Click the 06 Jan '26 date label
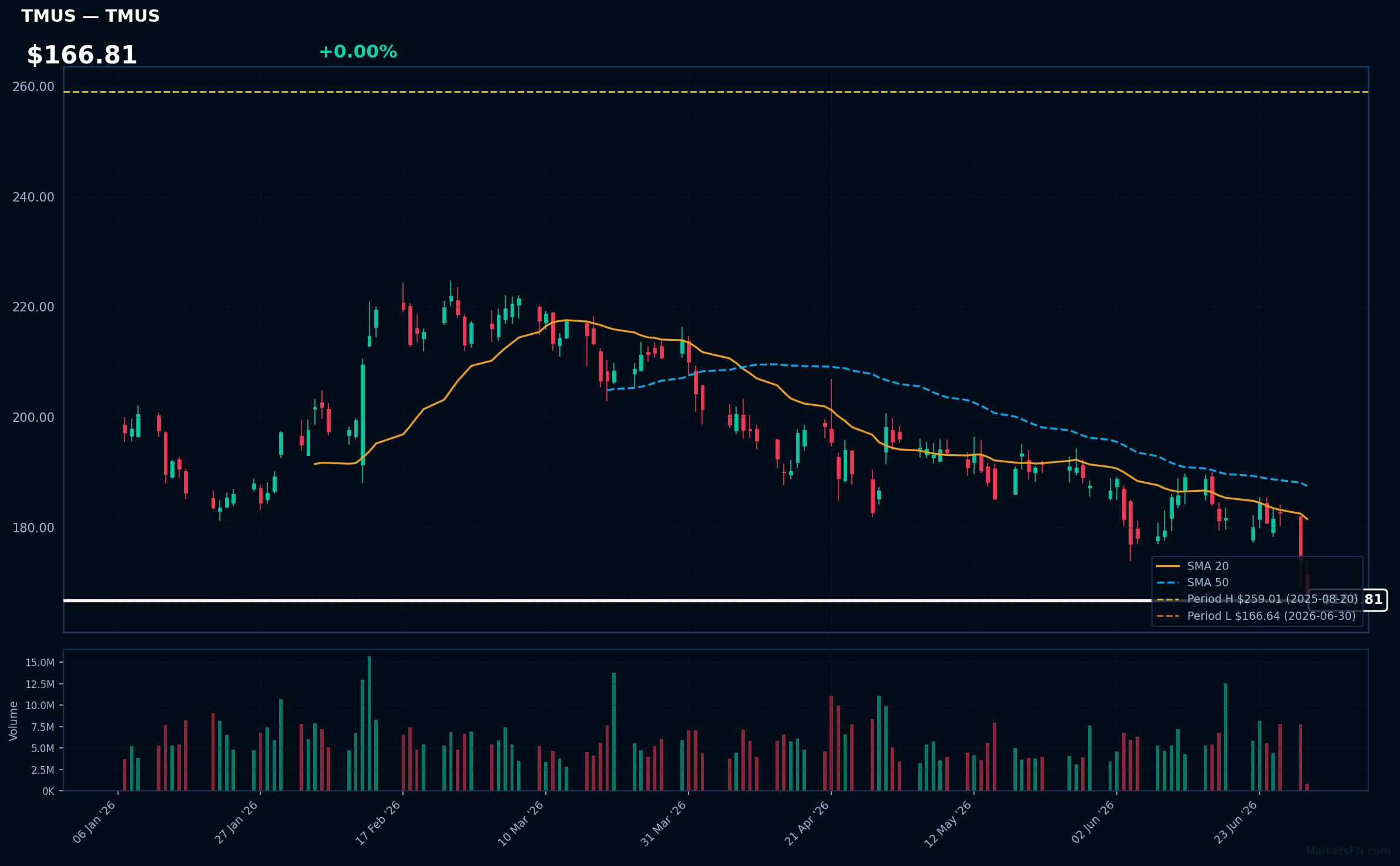This screenshot has height=866, width=1400. click(95, 823)
